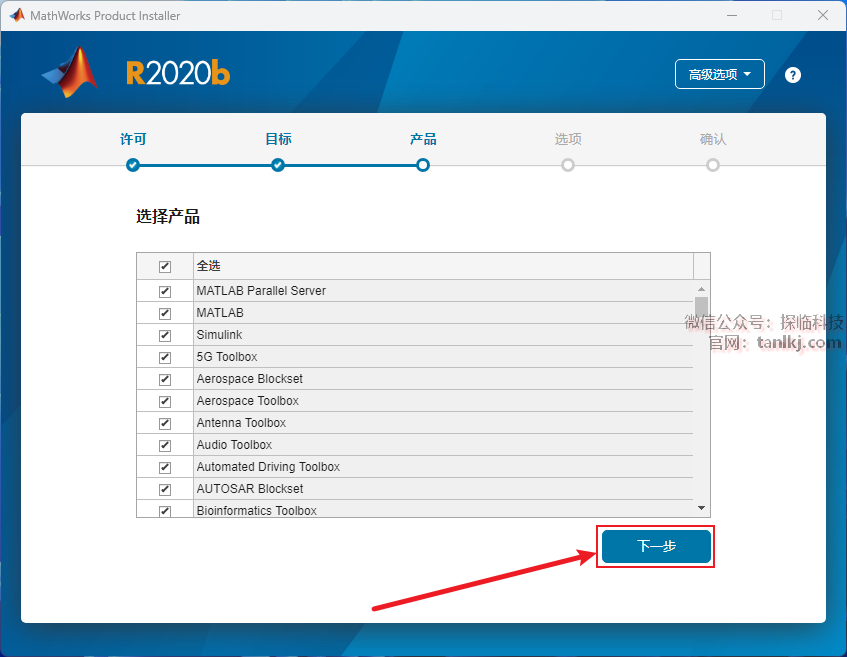This screenshot has width=847, height=657.
Task: Click the completed 目标 step marker
Action: (278, 165)
